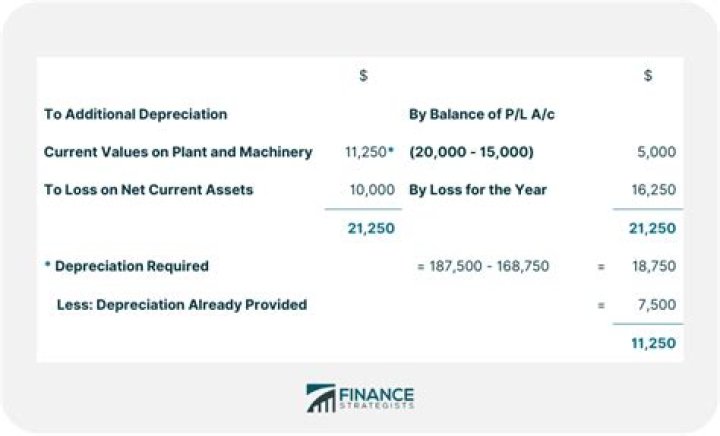Select the 16,250 loss for the year amount
Image resolution: width=720 pixels, height=436 pixels.
tap(654, 190)
